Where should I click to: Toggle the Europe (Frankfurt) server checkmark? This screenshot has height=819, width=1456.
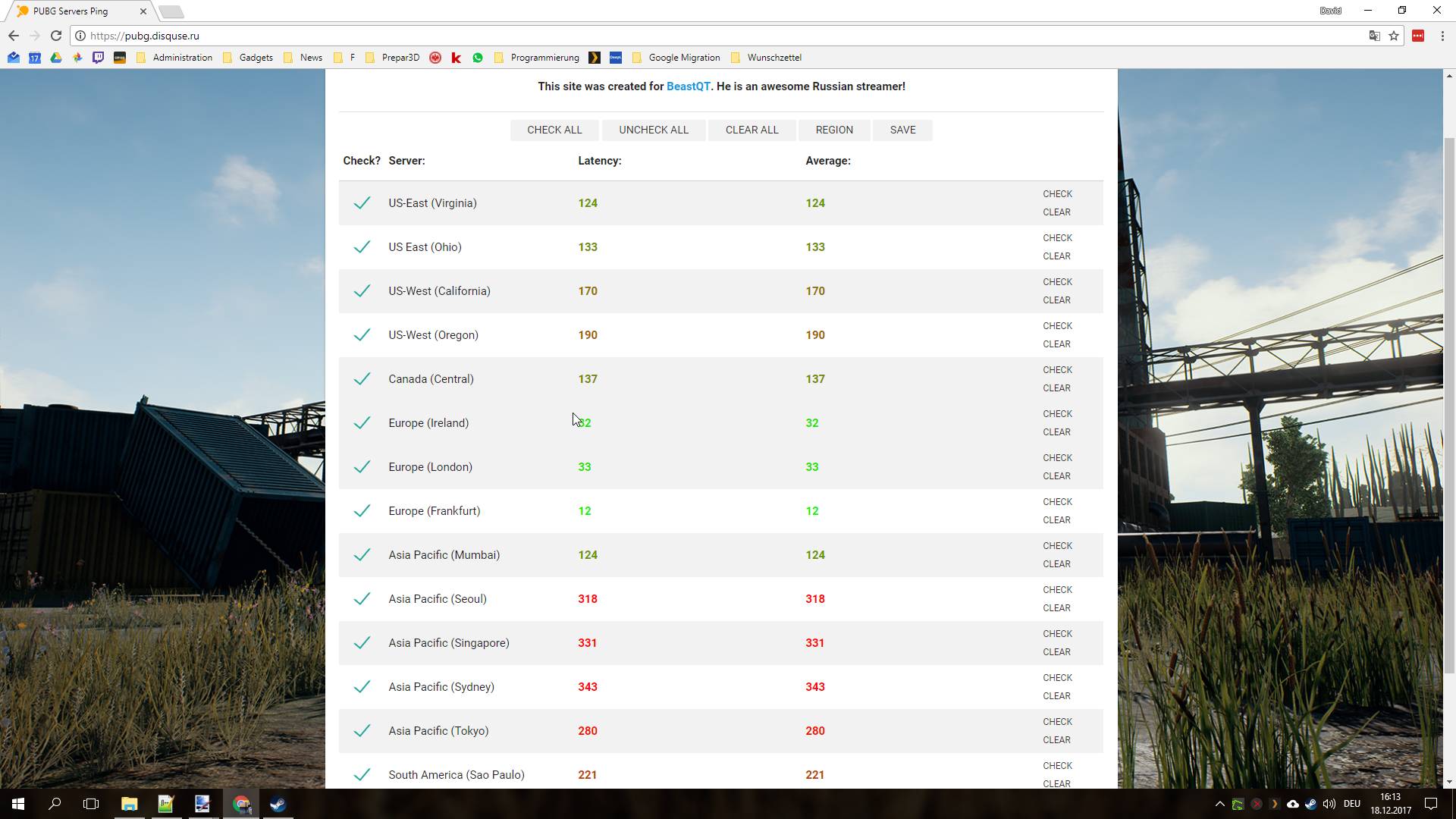pos(362,511)
